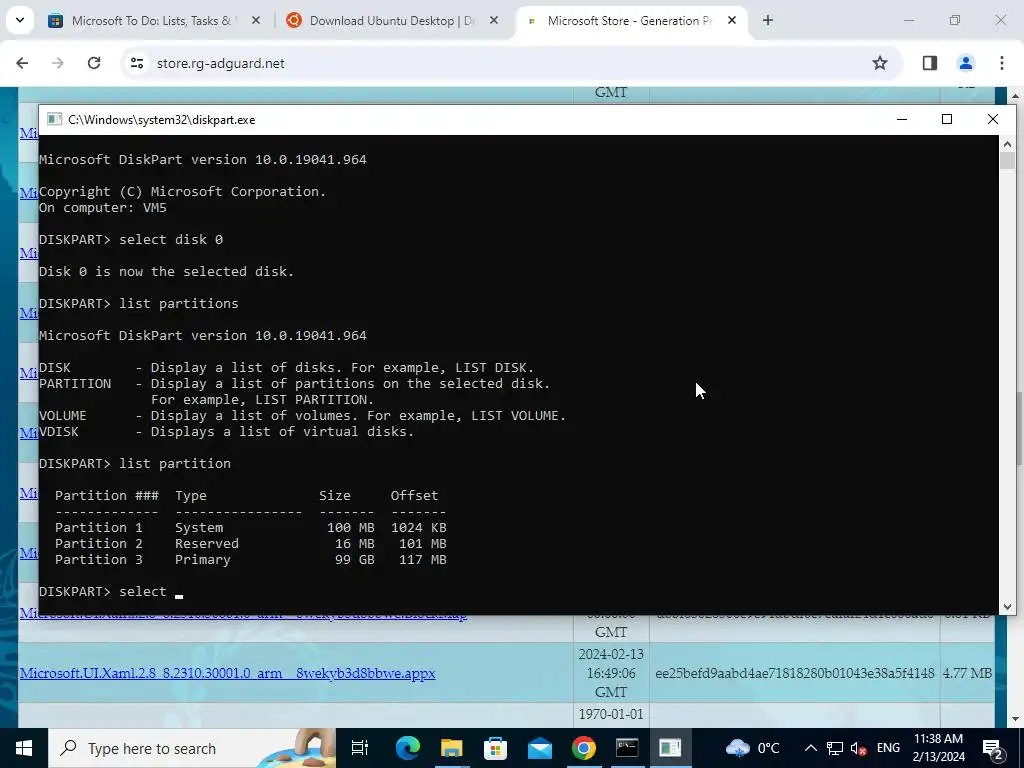Bookmark this page with the star icon
Screen dimensions: 1024x768
pyautogui.click(x=880, y=63)
